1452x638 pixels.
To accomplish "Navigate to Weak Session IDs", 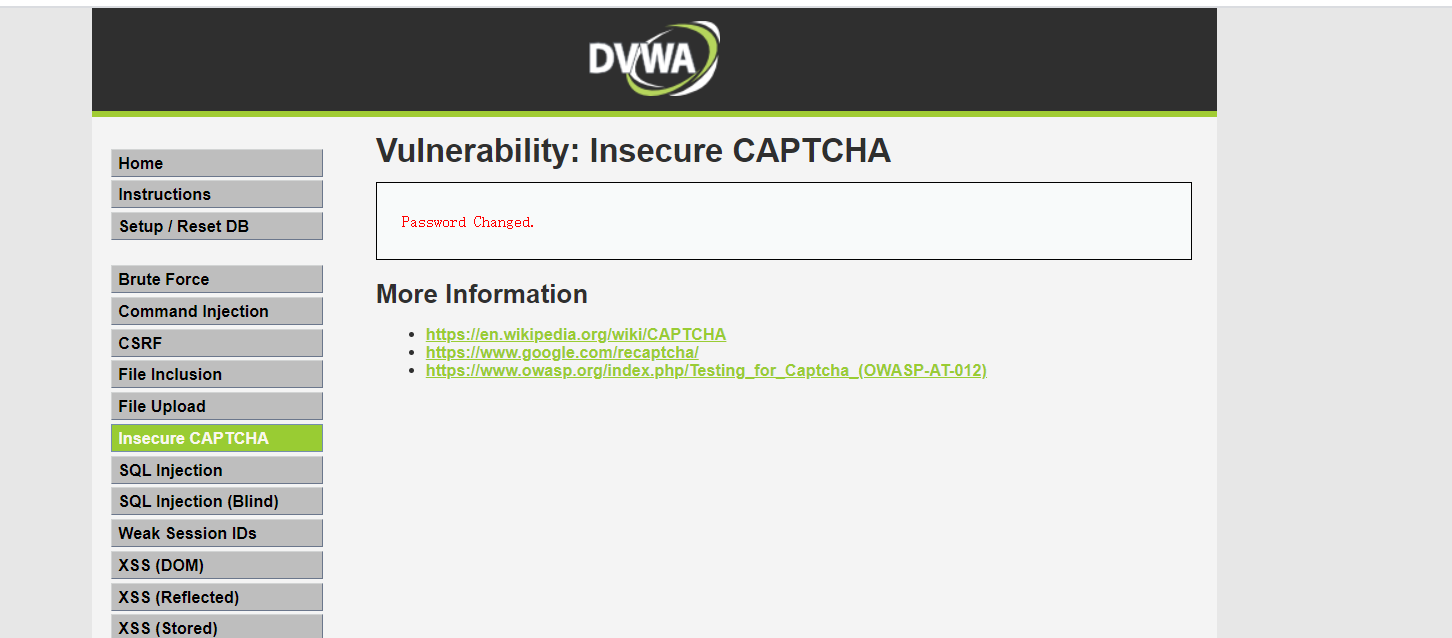I will pyautogui.click(x=216, y=533).
